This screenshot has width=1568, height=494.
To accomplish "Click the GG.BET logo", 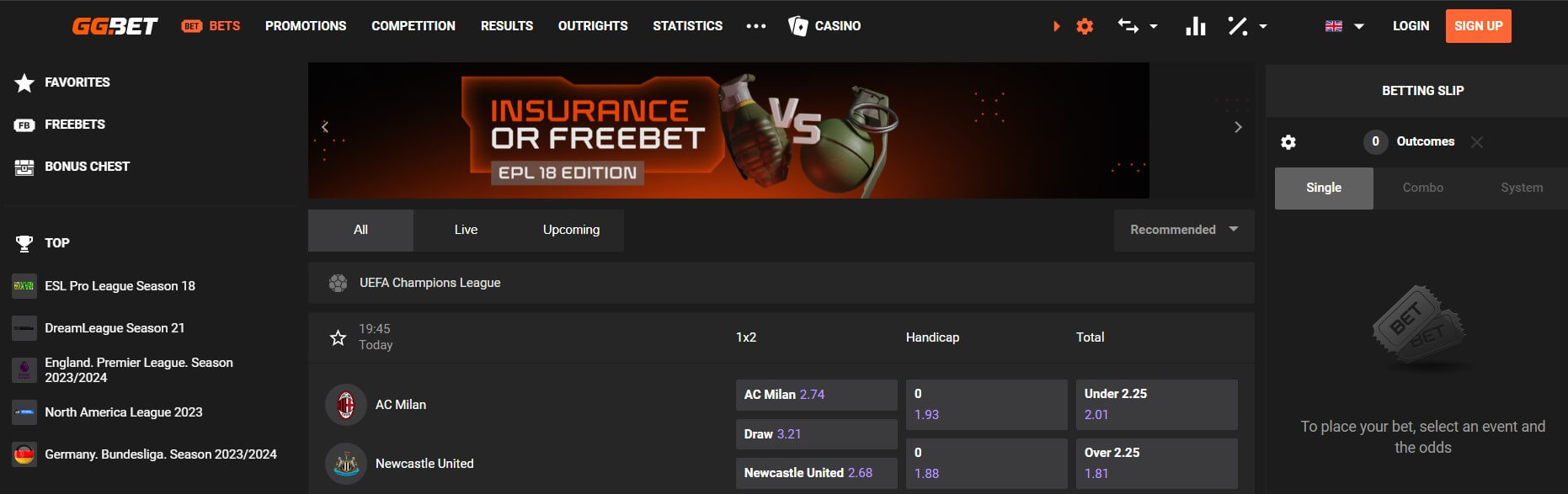I will click(x=115, y=25).
